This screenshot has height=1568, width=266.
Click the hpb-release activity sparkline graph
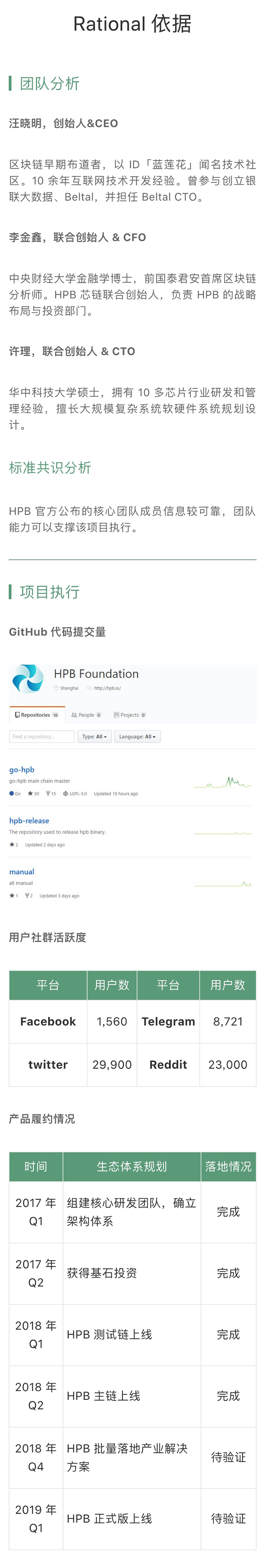pos(223,833)
